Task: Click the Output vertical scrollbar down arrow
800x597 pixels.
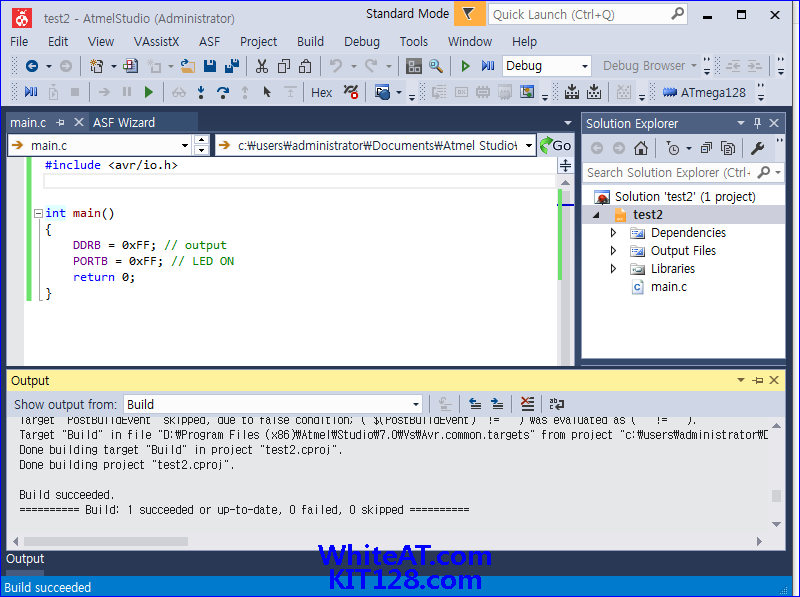Action: [777, 524]
